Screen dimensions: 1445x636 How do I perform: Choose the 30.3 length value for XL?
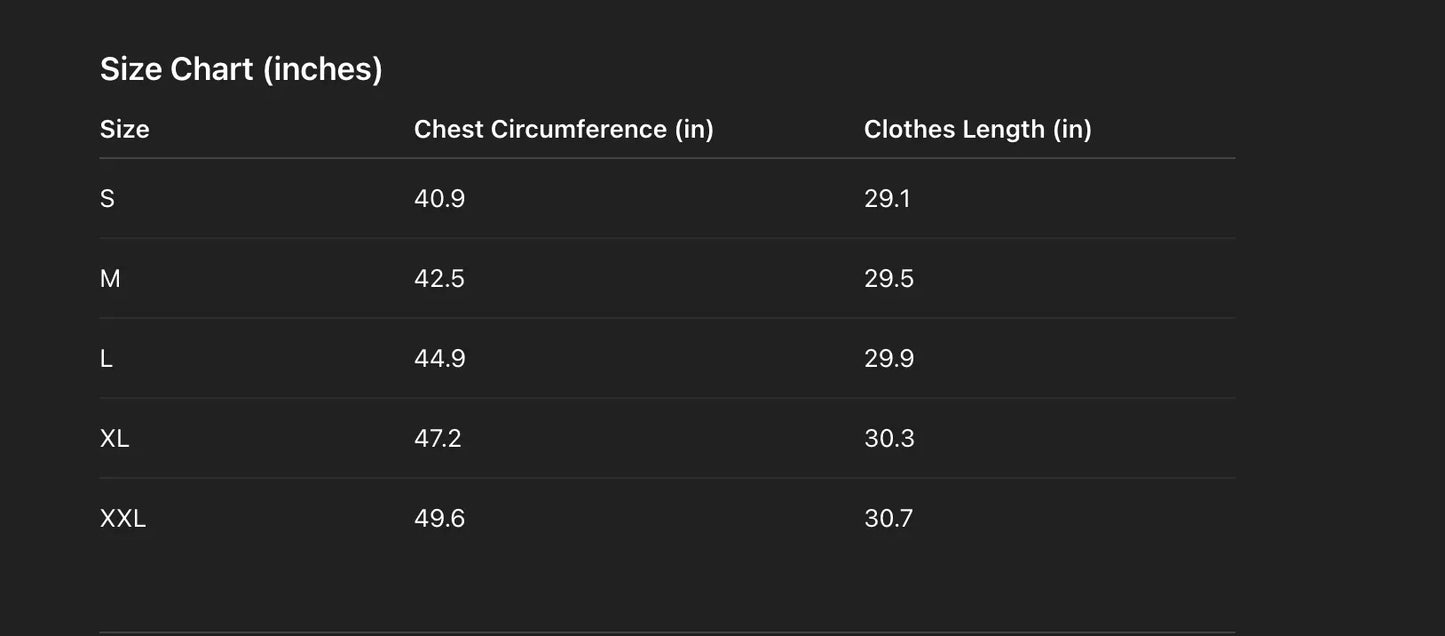point(889,438)
